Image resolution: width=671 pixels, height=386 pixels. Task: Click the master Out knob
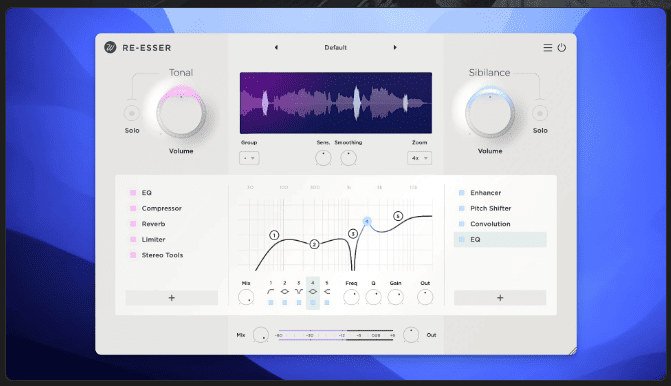[x=411, y=335]
